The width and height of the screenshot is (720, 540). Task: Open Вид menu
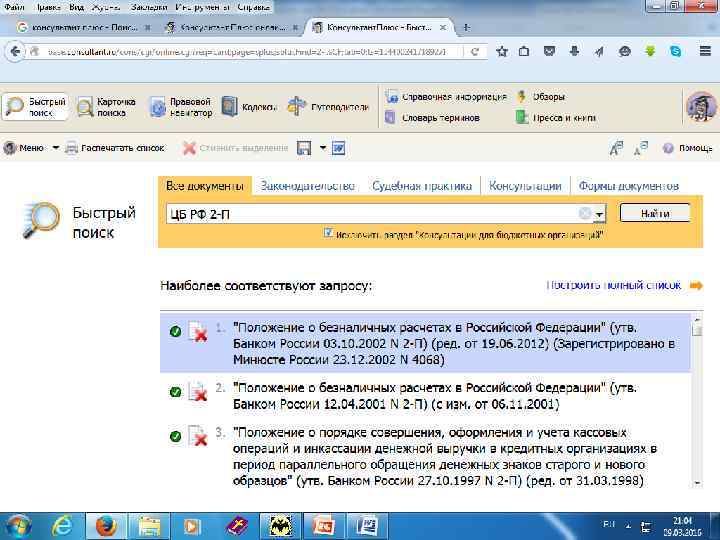pyautogui.click(x=76, y=7)
